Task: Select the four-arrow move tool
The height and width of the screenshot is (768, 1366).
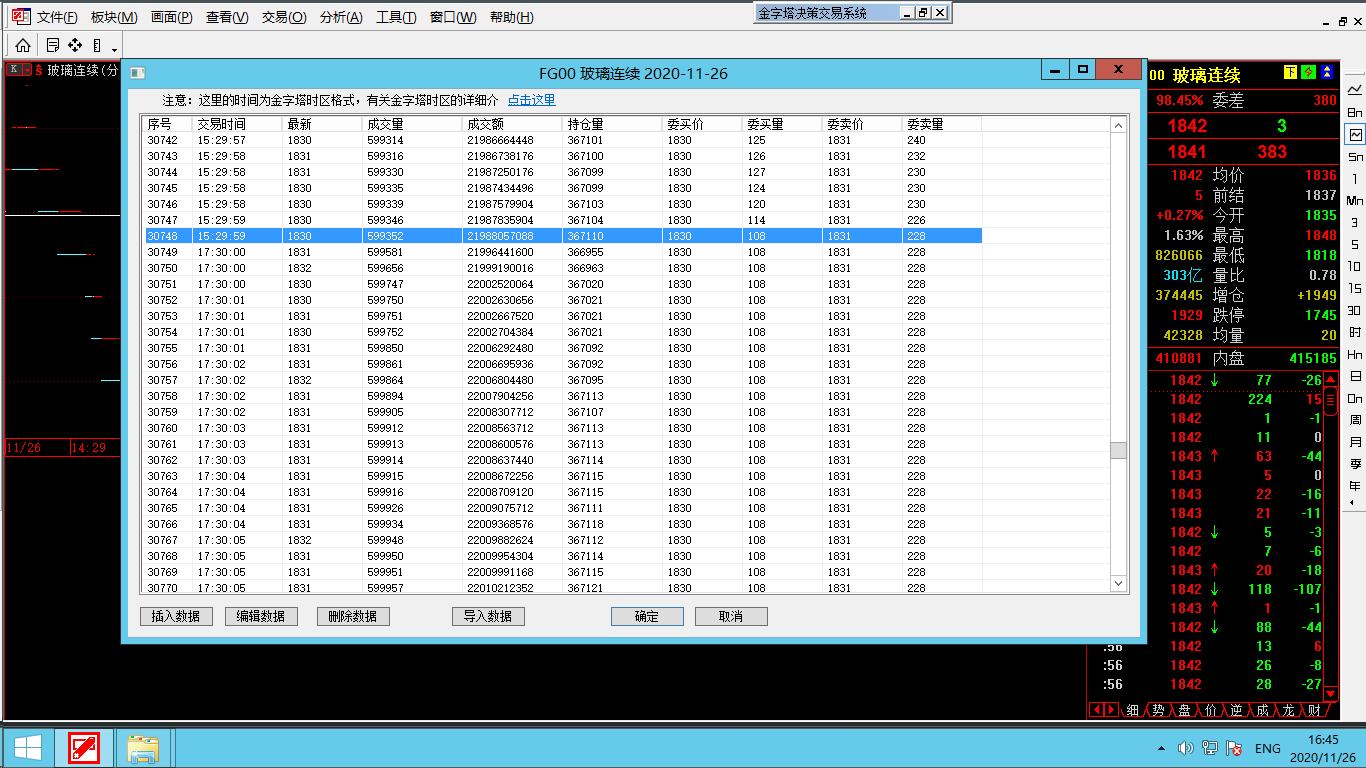Action: 75,45
